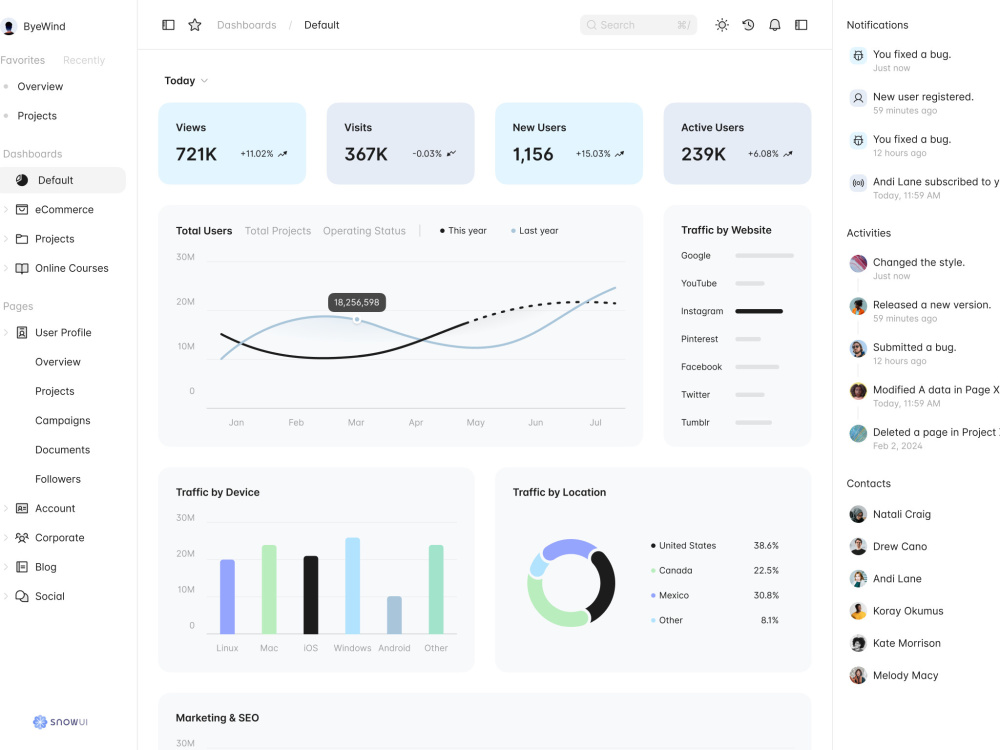Expand the Online Courses chevron
Viewport: 1000px width, 750px height.
pos(6,268)
